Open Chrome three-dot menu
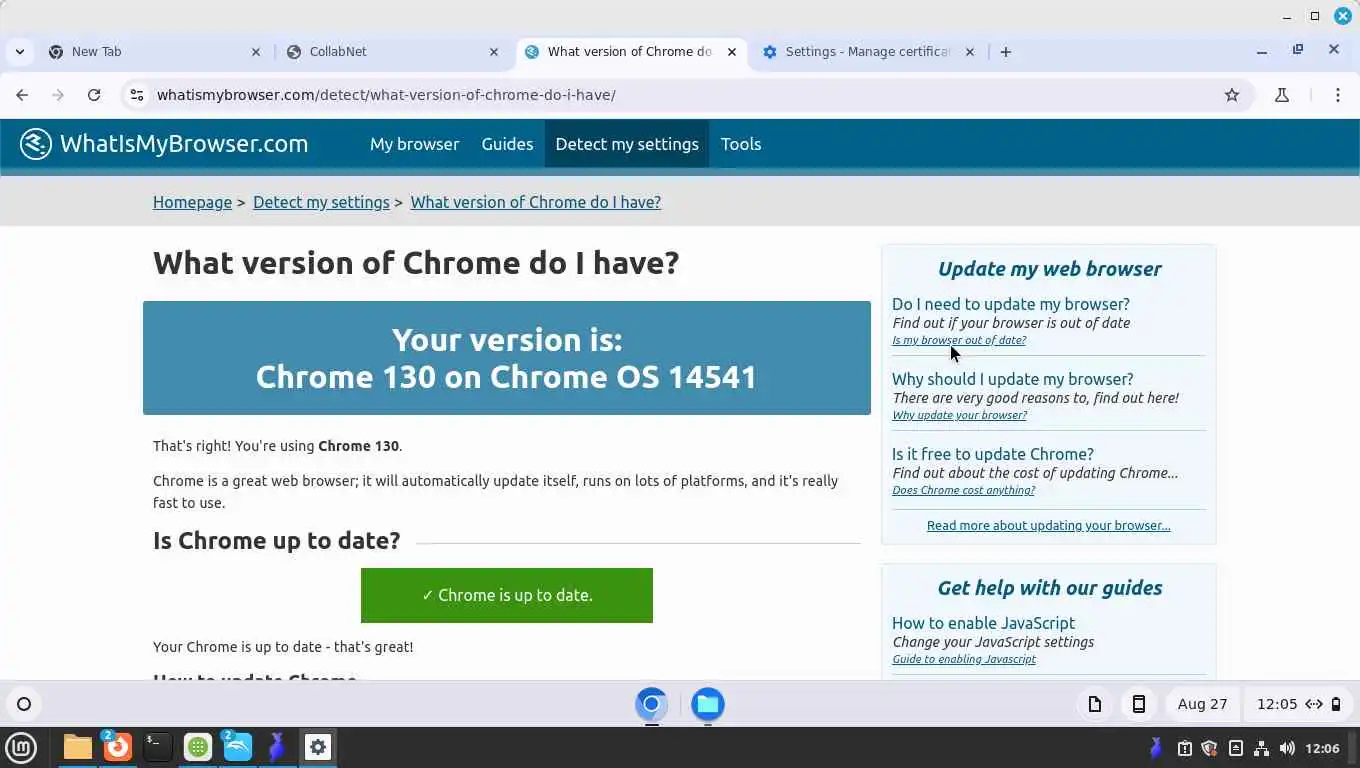Image resolution: width=1360 pixels, height=768 pixels. click(x=1338, y=95)
